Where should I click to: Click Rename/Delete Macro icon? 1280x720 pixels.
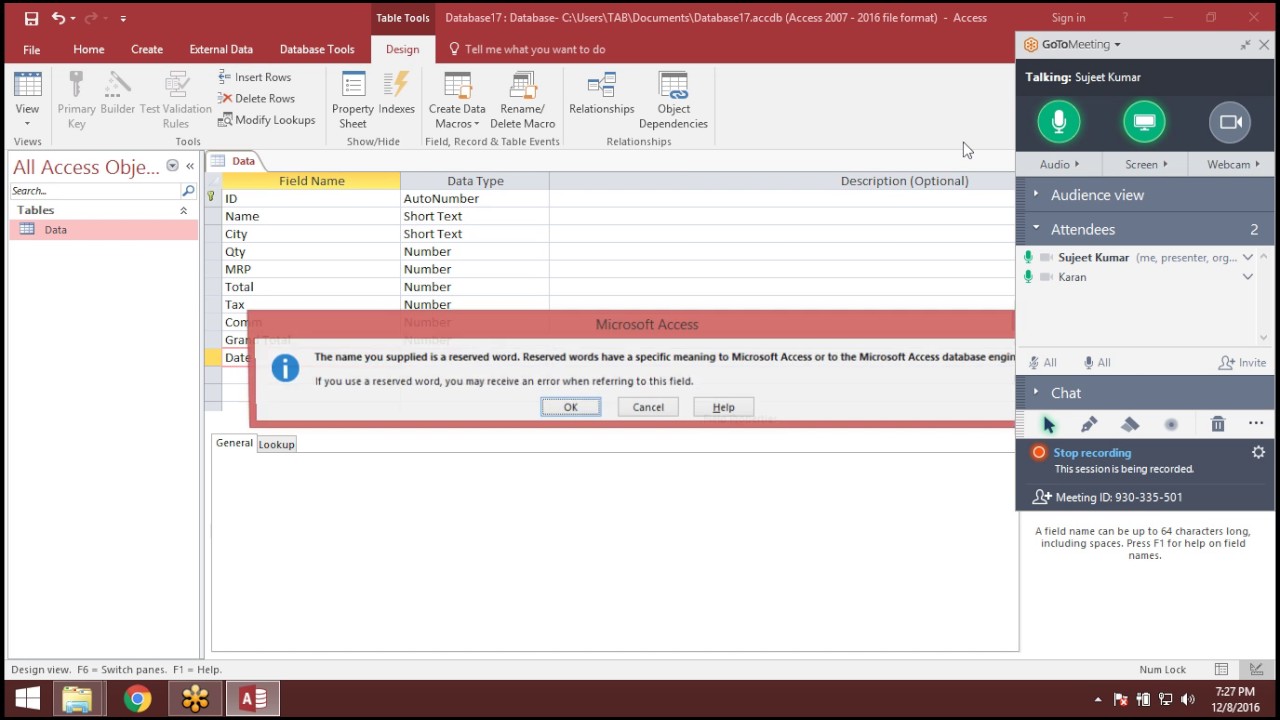coord(522,100)
